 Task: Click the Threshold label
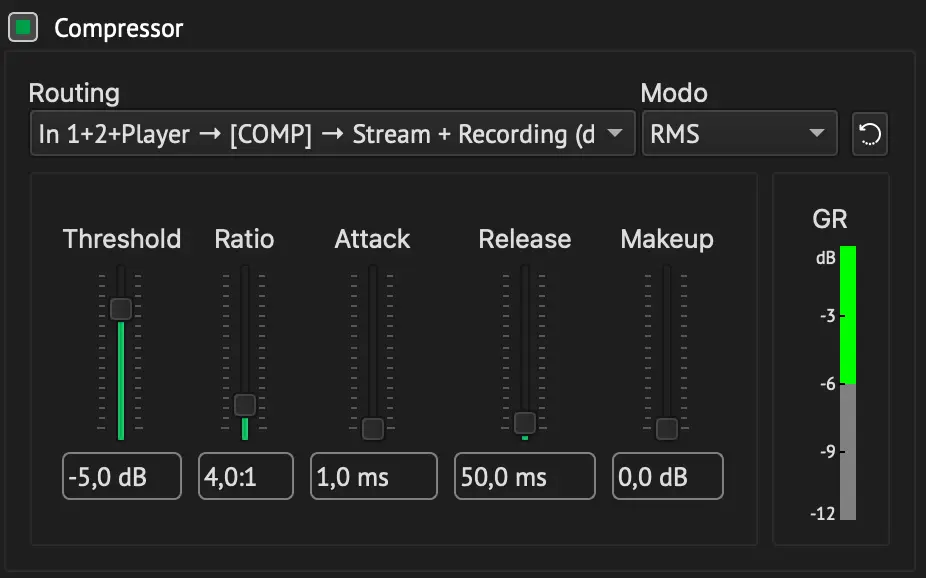tap(122, 239)
